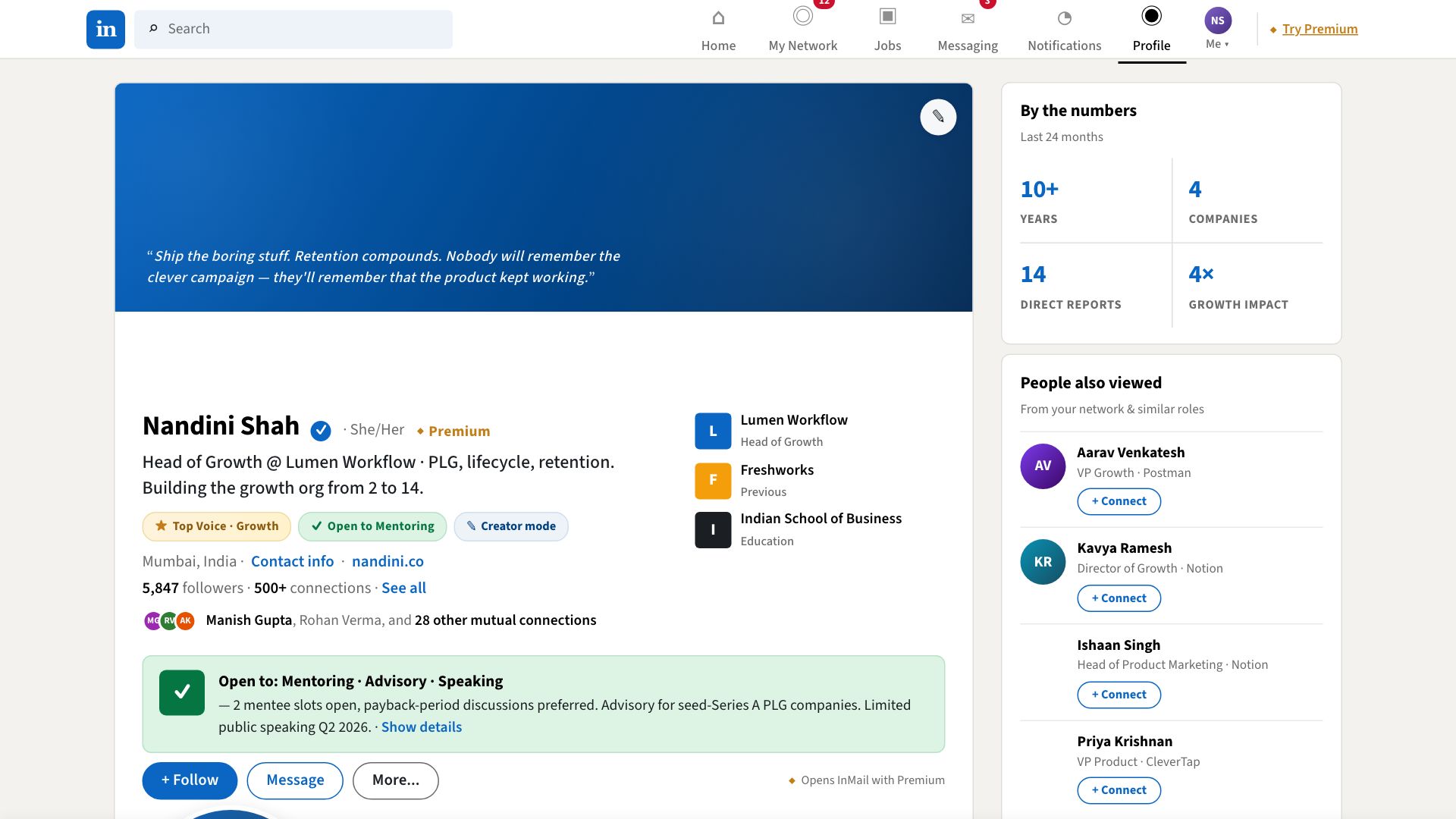Click the Messaging nav label
The height and width of the screenshot is (819, 1456).
[968, 45]
